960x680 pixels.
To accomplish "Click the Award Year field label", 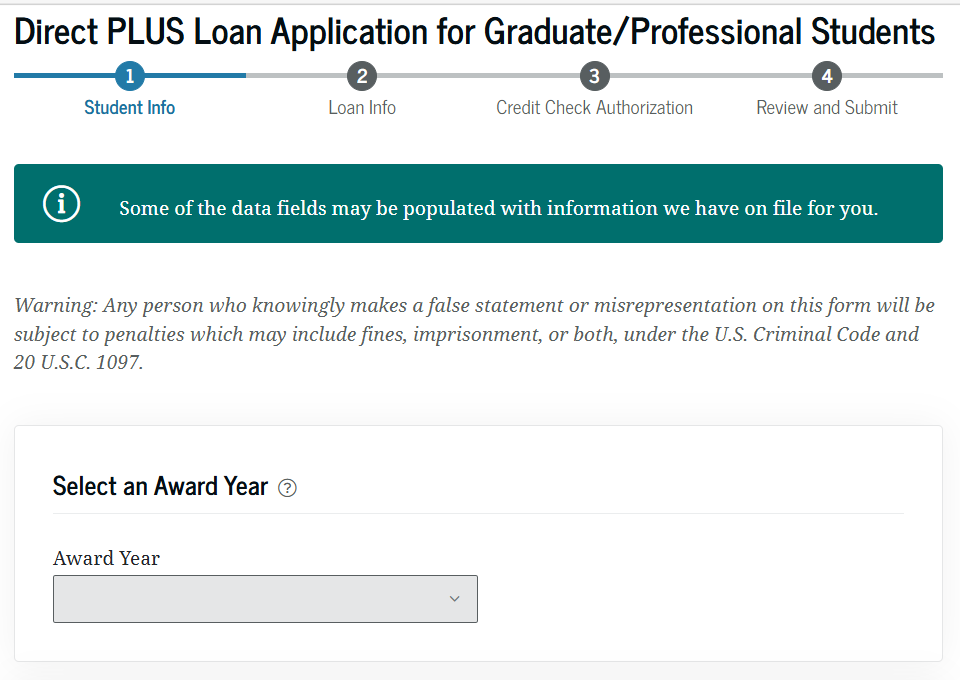I will [106, 559].
